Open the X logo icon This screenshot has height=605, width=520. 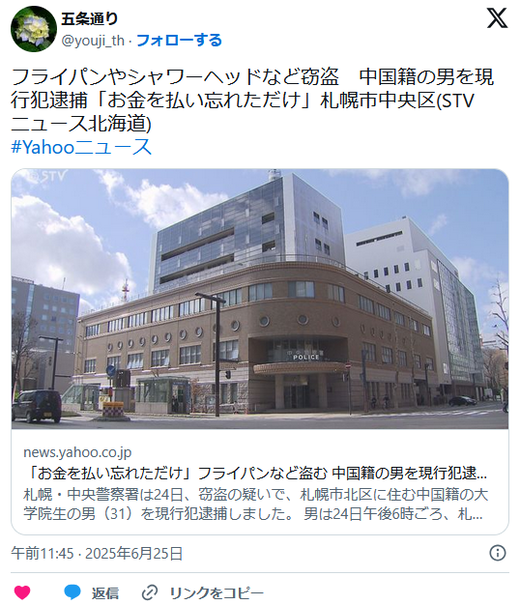point(497,18)
